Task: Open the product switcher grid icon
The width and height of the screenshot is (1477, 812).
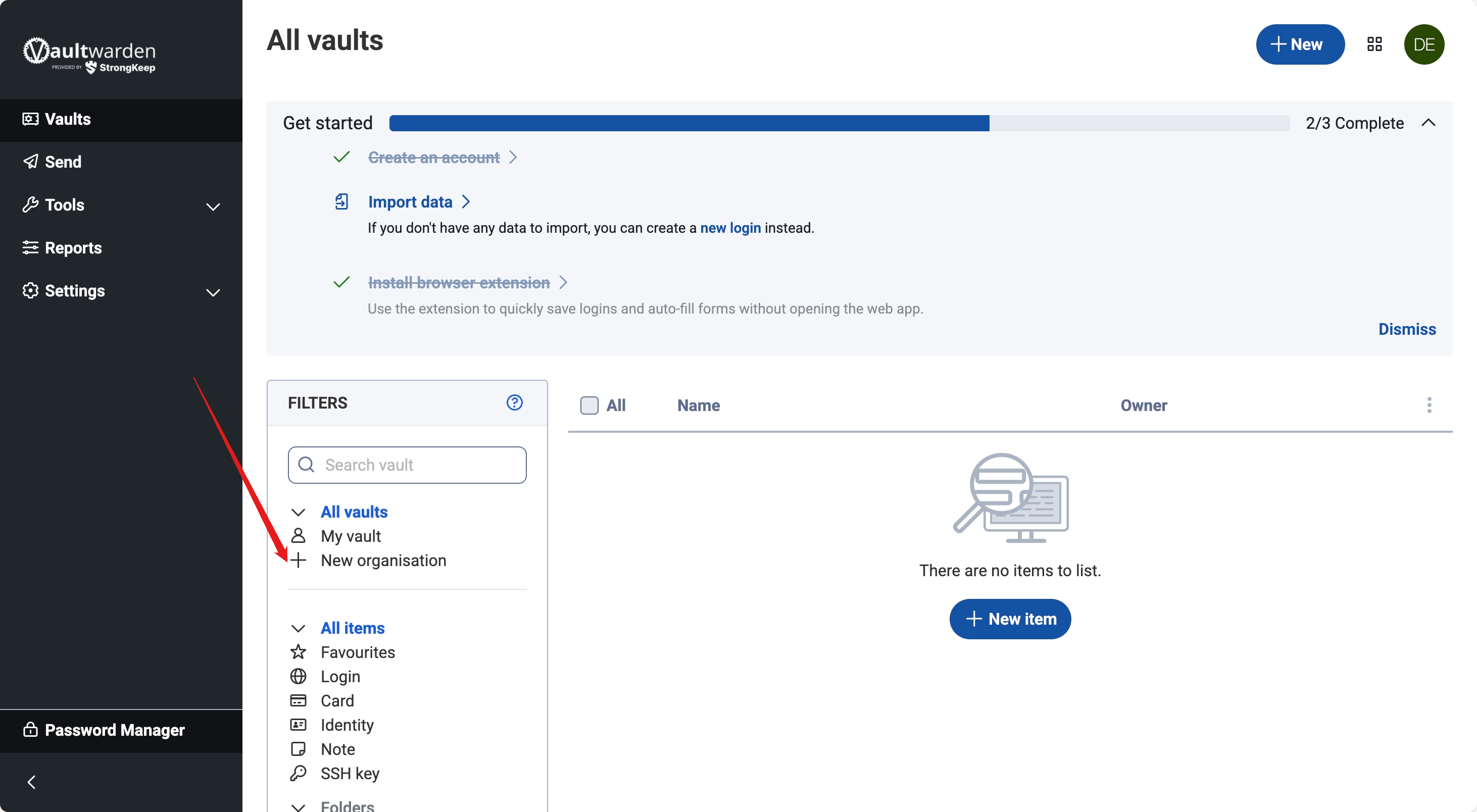Action: click(x=1374, y=44)
